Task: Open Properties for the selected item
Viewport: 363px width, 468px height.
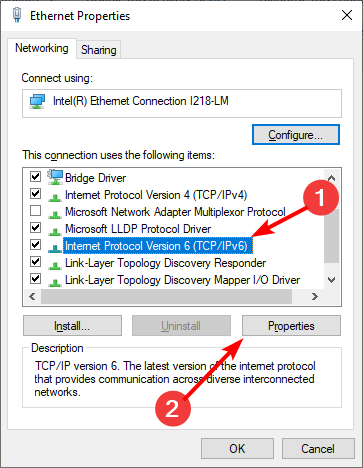Action: 291,326
